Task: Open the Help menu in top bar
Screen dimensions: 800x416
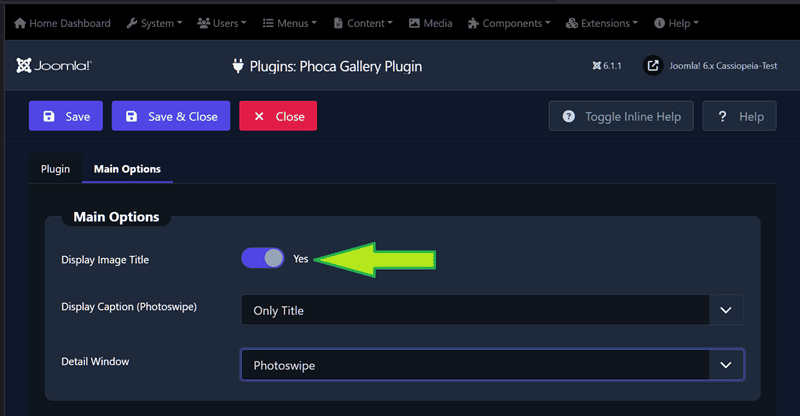Action: [x=676, y=23]
